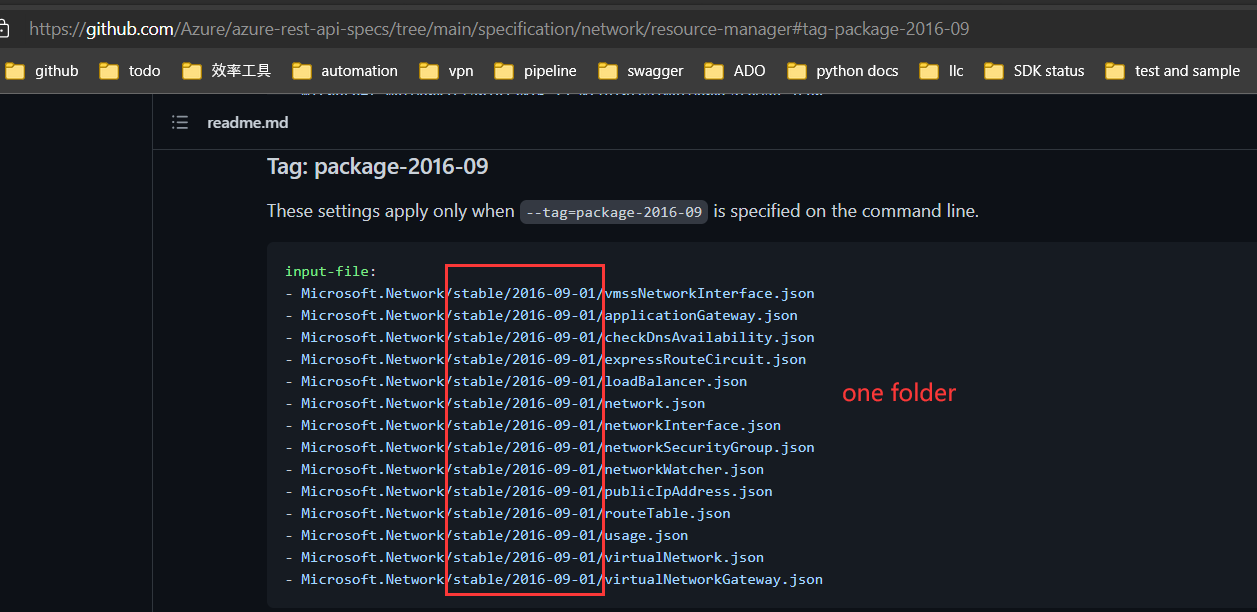Click the loadBalancer.json line
Image resolution: width=1257 pixels, height=612 pixels.
click(x=516, y=381)
